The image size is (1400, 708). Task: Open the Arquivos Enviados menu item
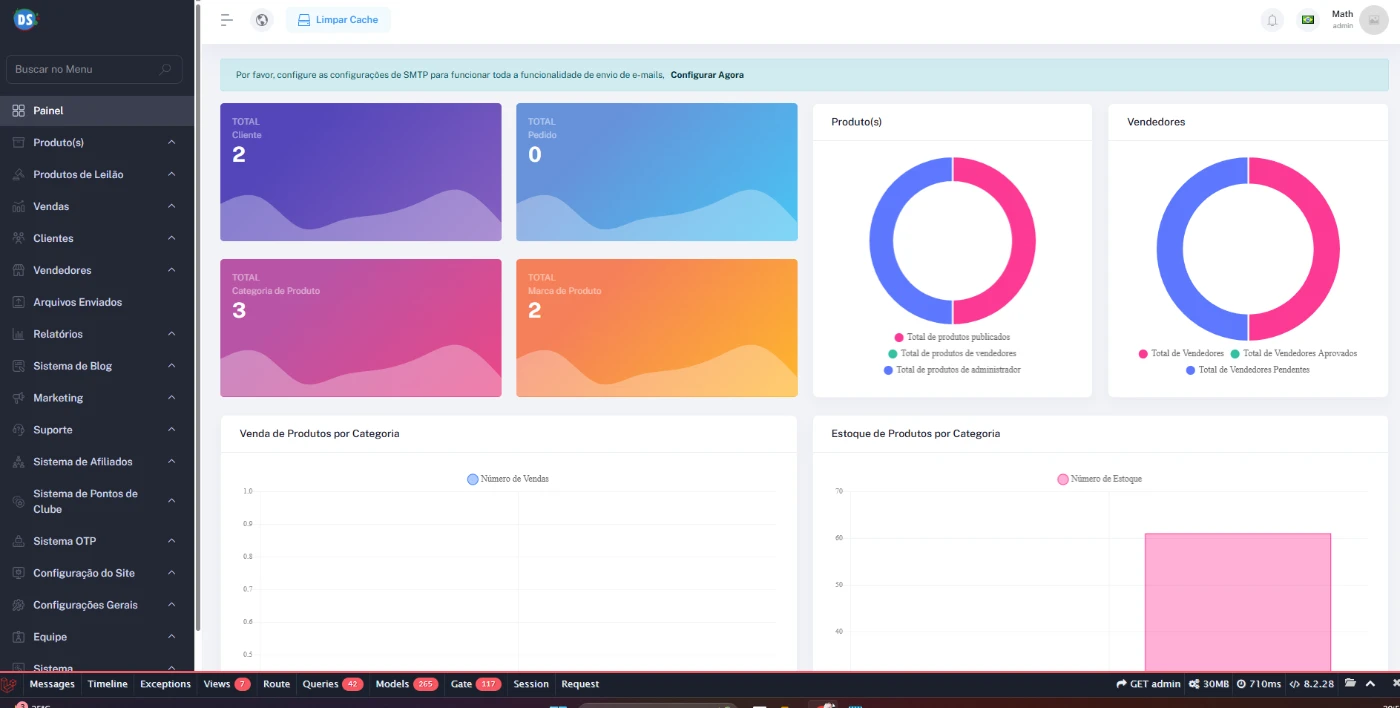point(77,302)
